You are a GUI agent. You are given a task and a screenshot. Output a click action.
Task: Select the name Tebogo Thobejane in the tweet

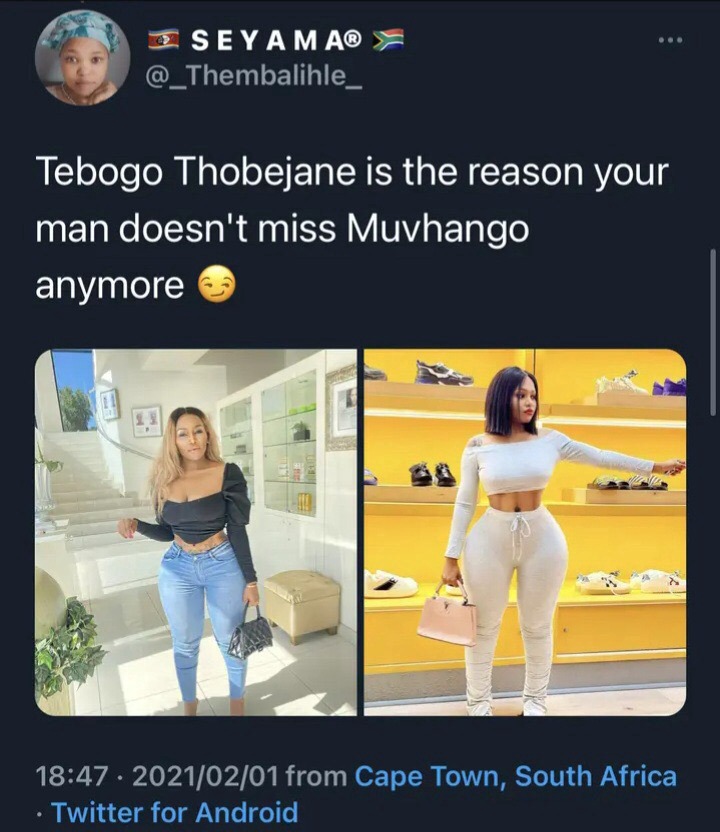coord(195,172)
